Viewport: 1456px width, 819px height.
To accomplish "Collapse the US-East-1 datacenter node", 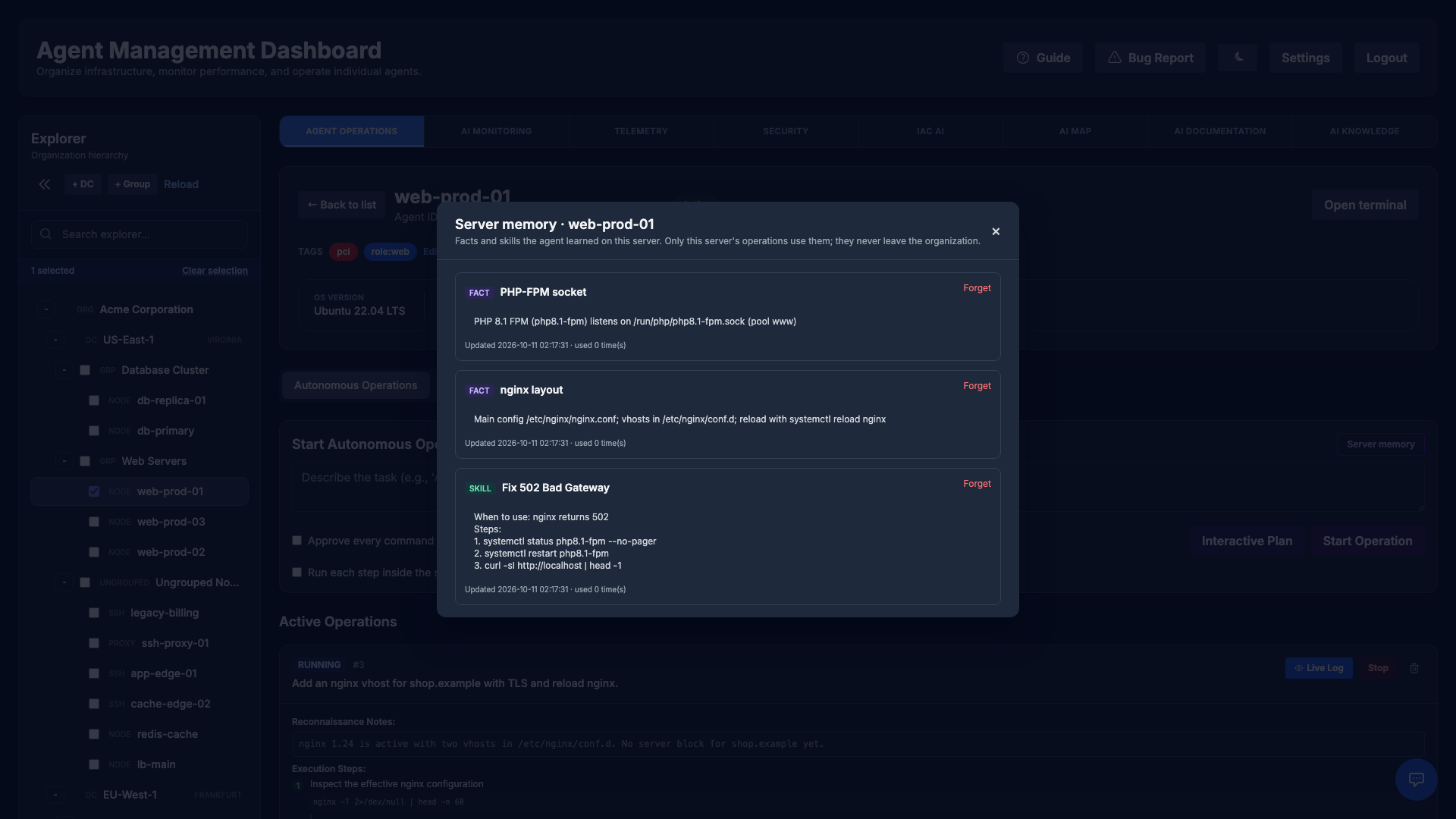I will [x=55, y=340].
